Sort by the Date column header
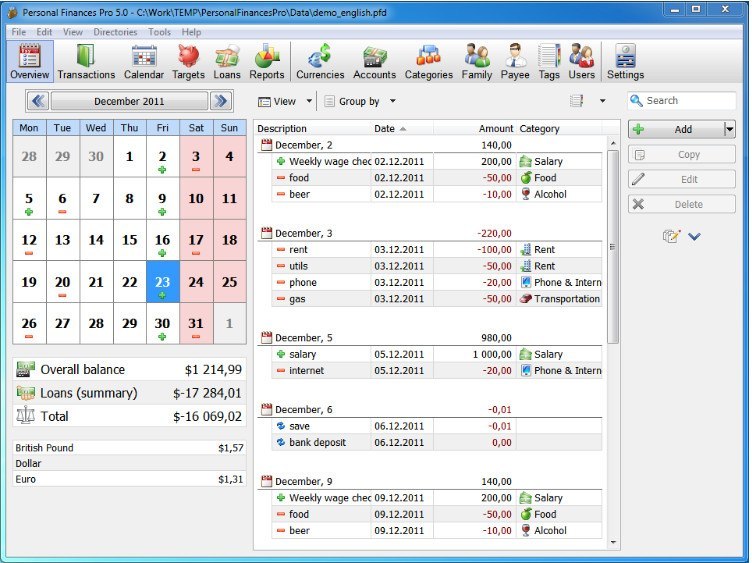Viewport: 752px width, 563px height. tap(402, 129)
